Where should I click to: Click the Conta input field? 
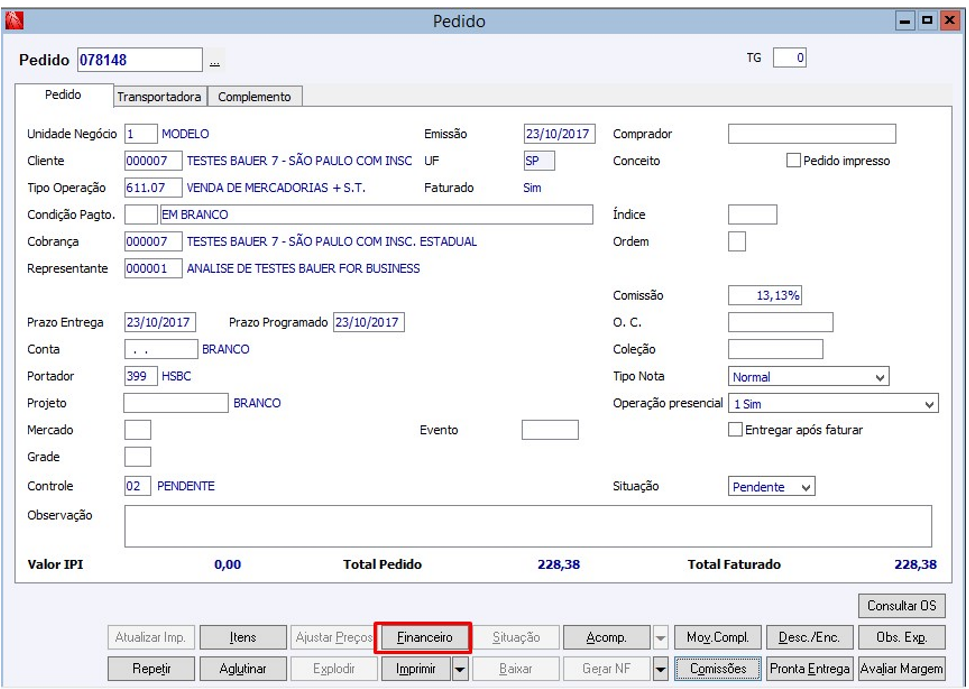pos(161,349)
